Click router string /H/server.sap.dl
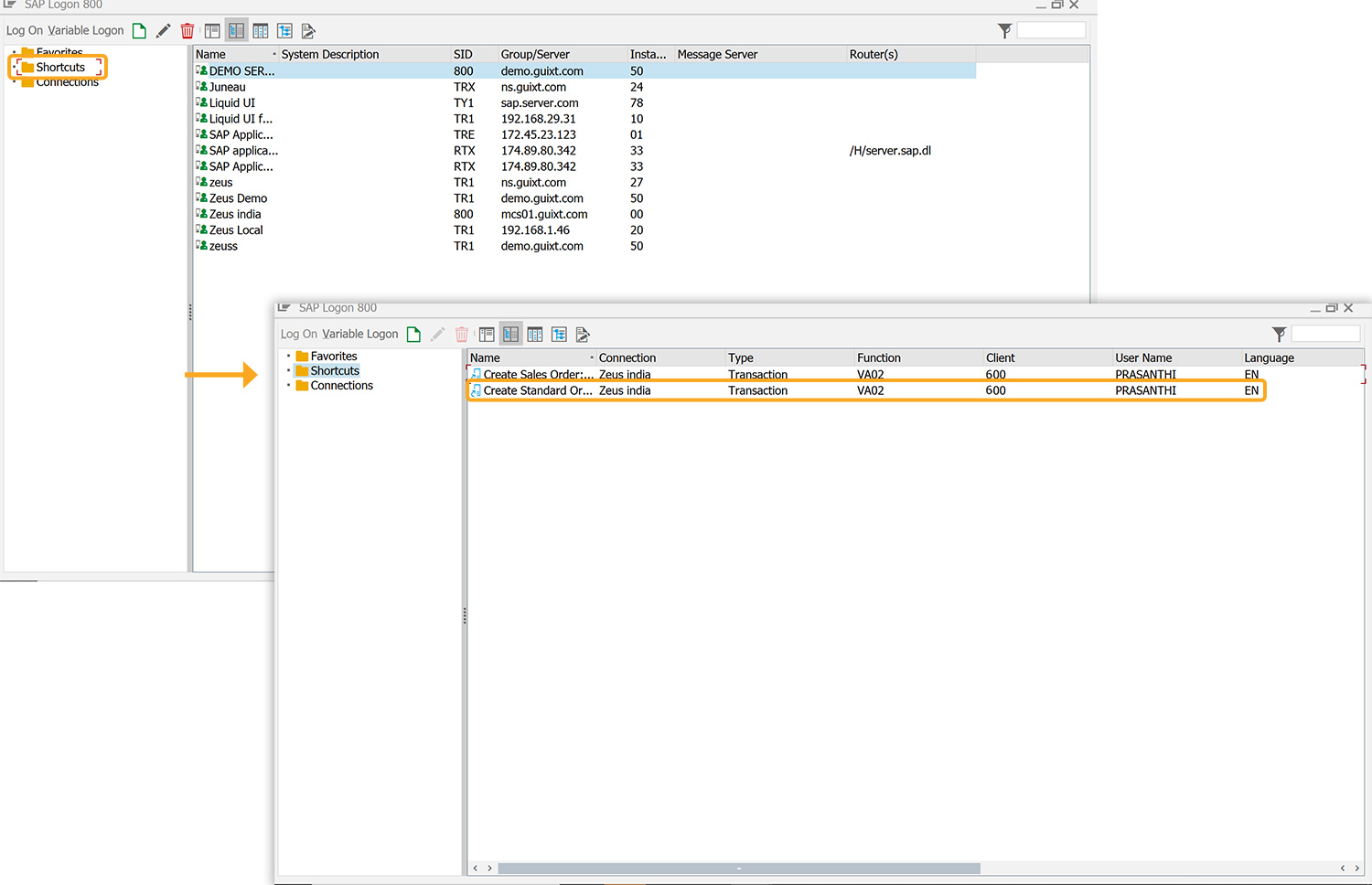The height and width of the screenshot is (885, 1372). pos(890,151)
